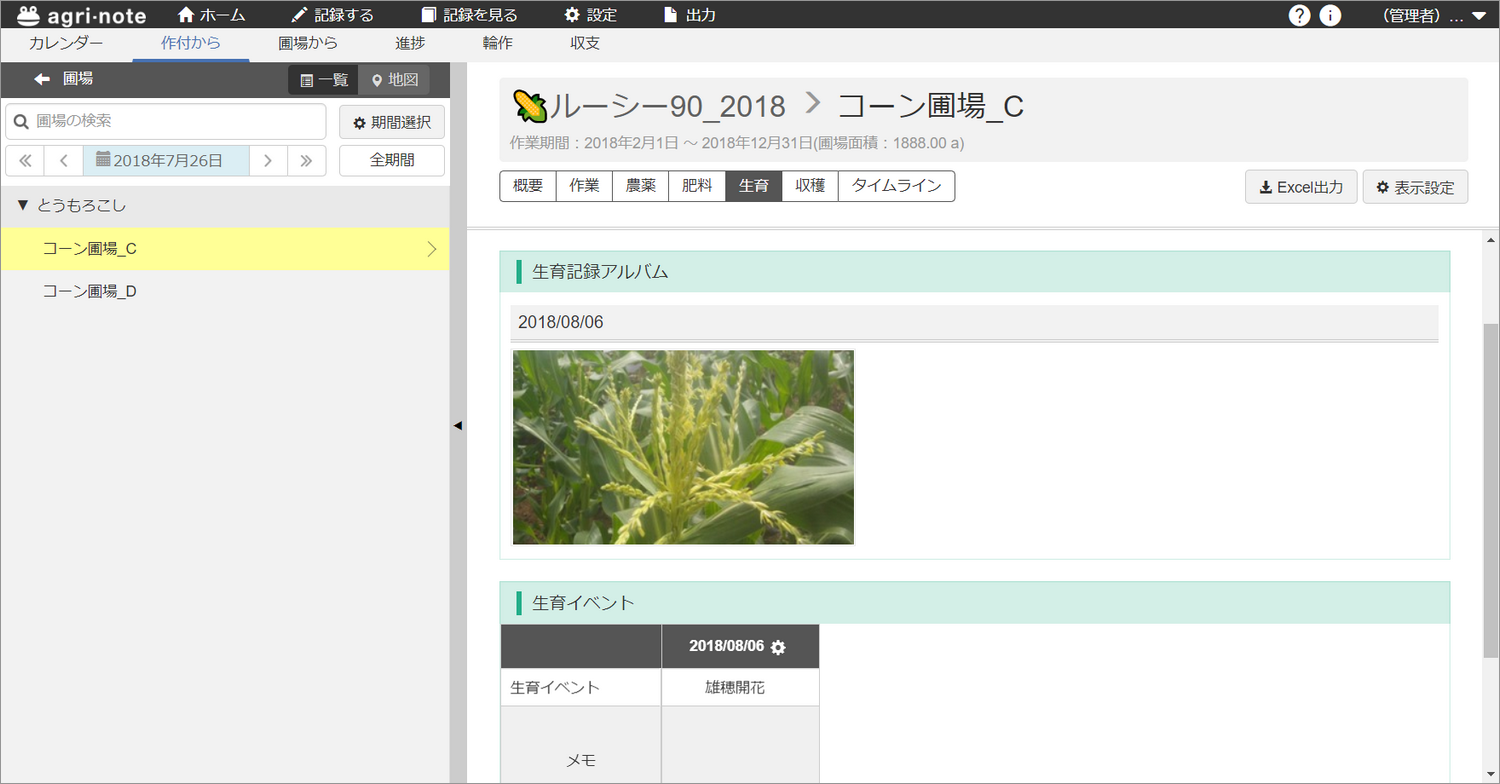The height and width of the screenshot is (784, 1500).
Task: Click the ルーシー90_2018 breadcrumb
Action: pyautogui.click(x=667, y=106)
